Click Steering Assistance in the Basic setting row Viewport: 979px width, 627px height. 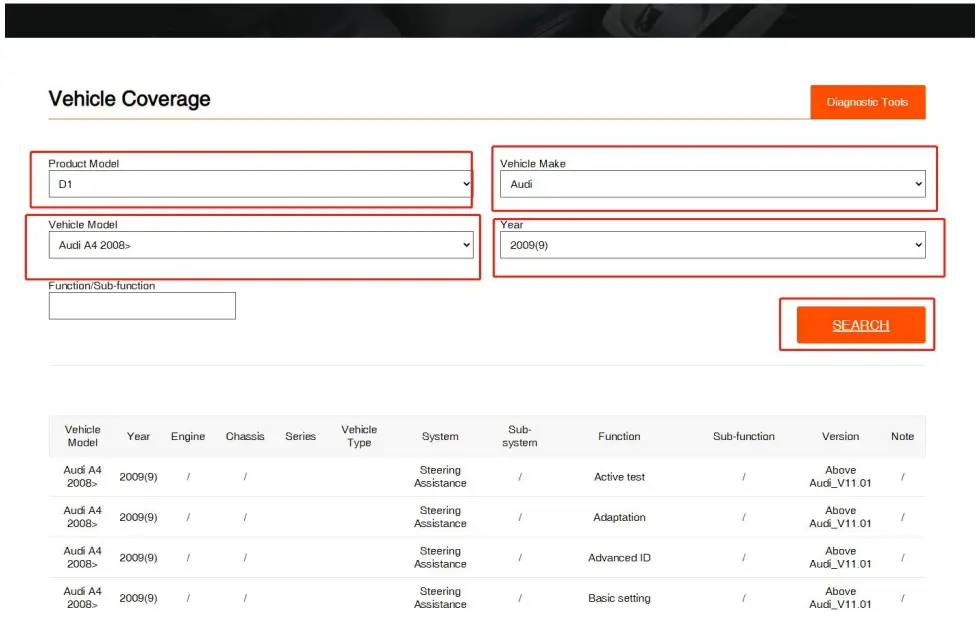[440, 598]
